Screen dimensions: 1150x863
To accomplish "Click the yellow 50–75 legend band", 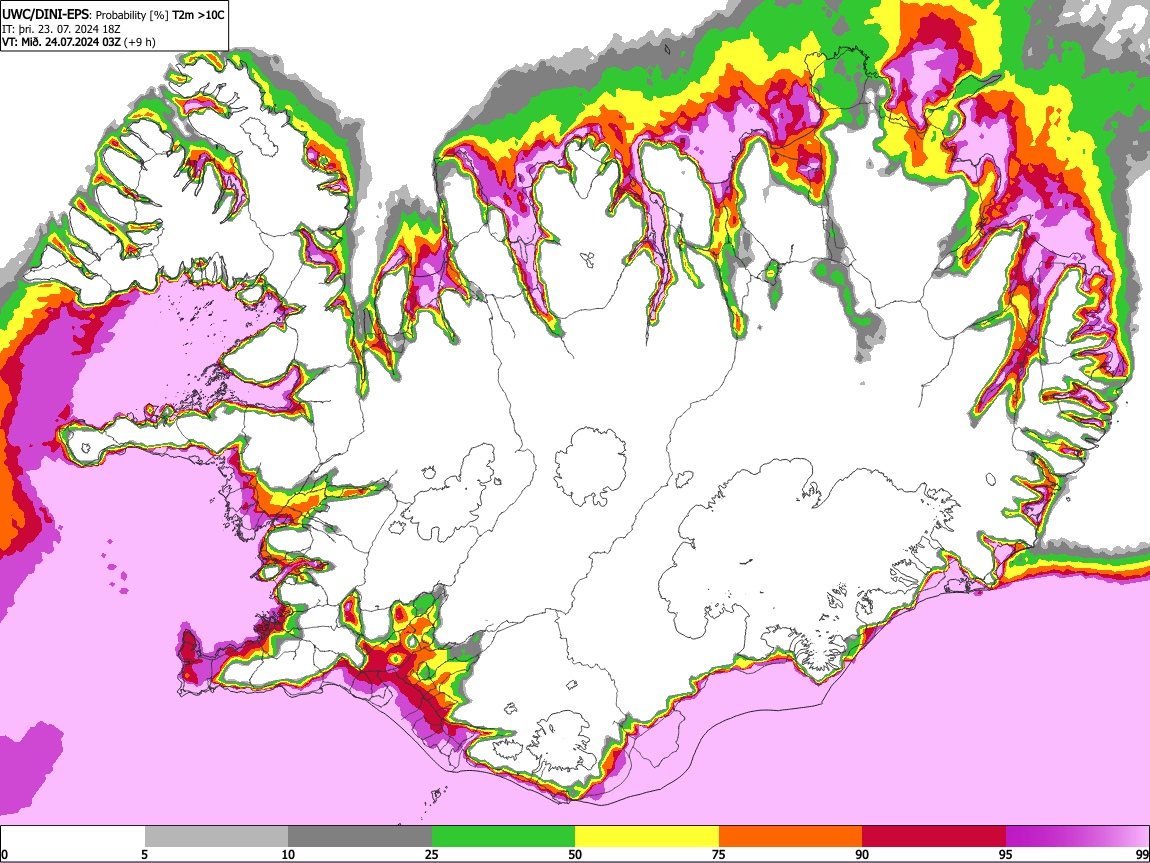I will pyautogui.click(x=647, y=837).
